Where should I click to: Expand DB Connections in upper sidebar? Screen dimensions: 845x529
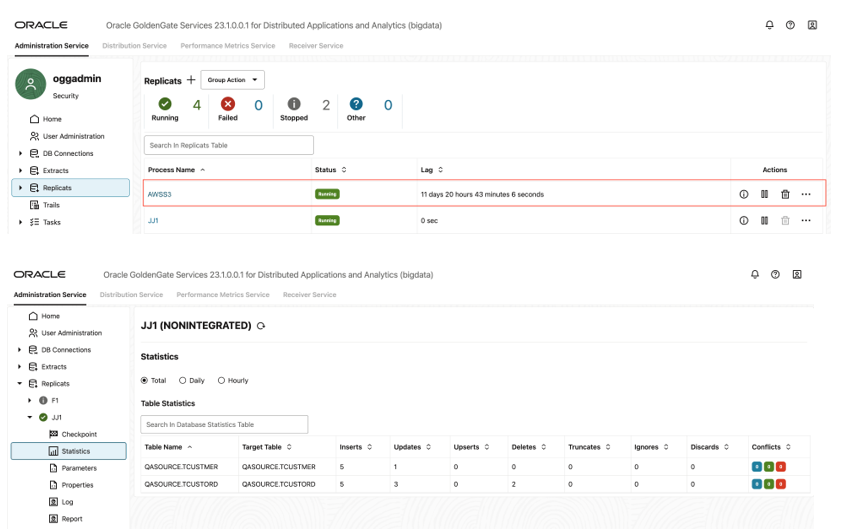pyautogui.click(x=20, y=154)
